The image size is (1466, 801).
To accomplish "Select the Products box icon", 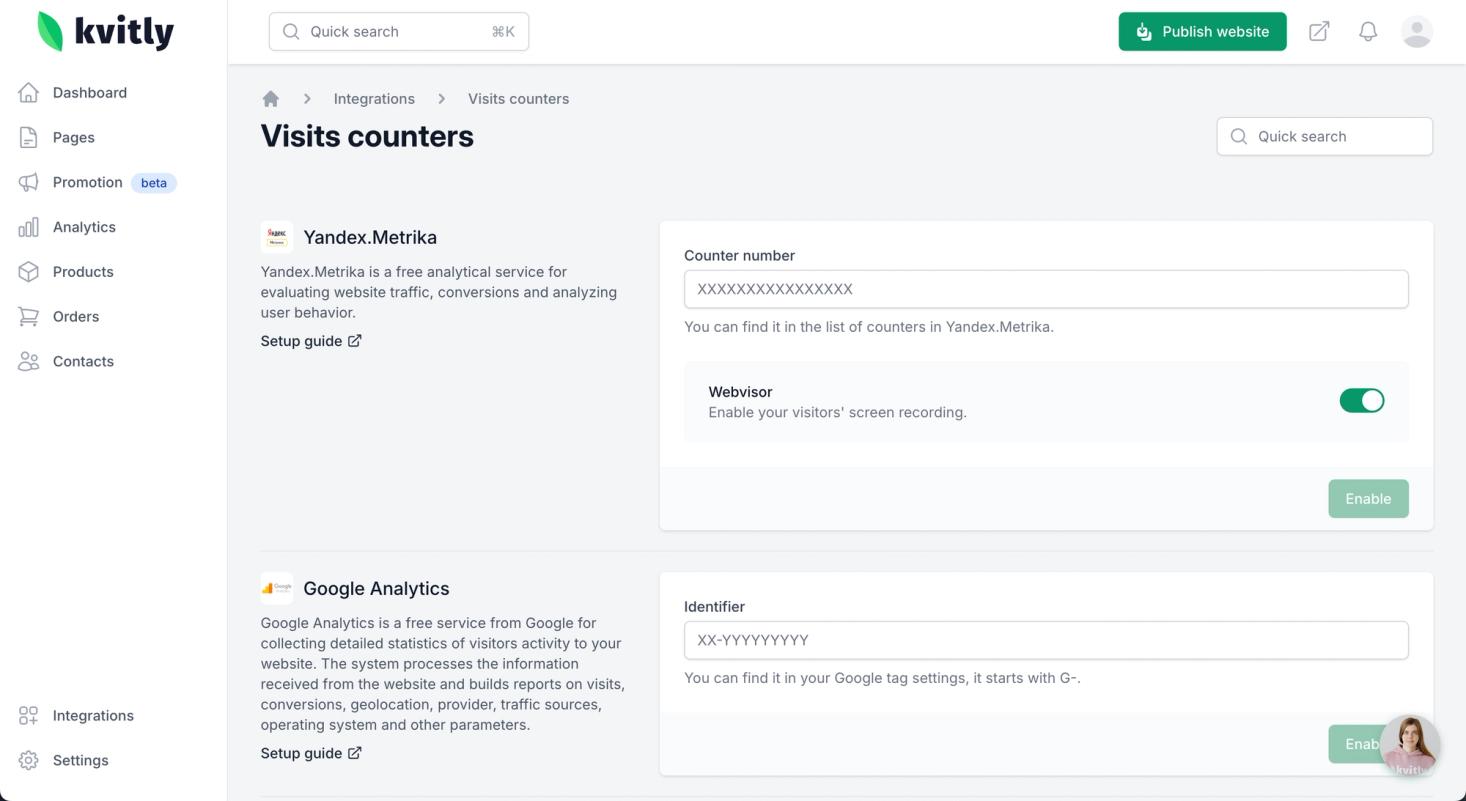I will tap(29, 272).
